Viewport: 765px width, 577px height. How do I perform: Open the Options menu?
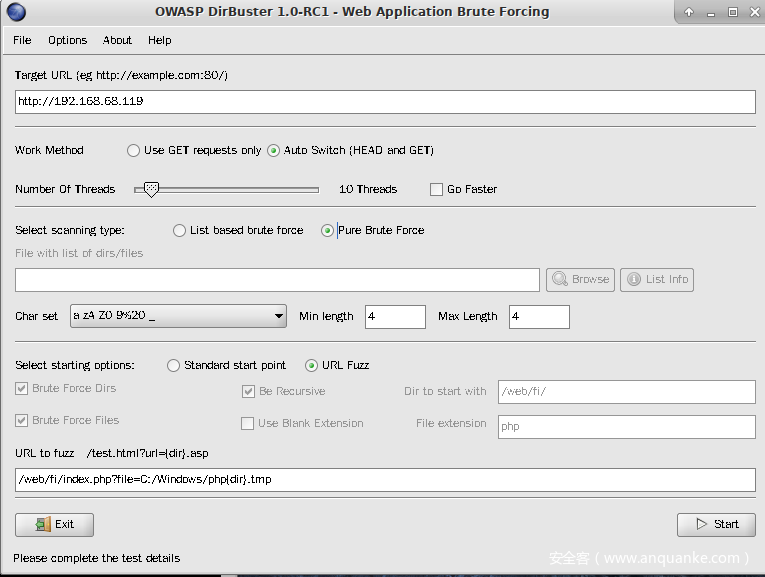(67, 40)
